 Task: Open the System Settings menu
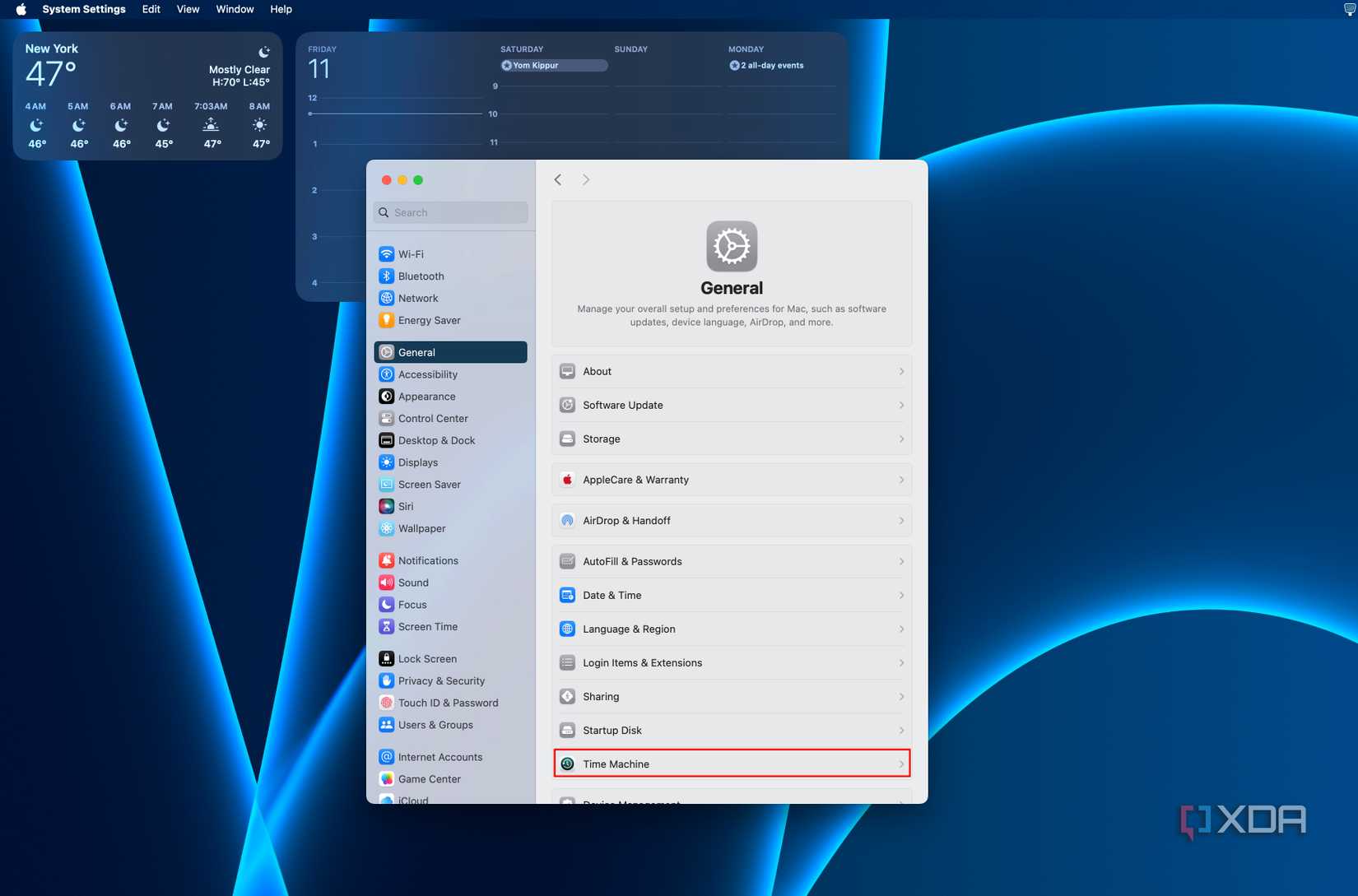pos(84,9)
